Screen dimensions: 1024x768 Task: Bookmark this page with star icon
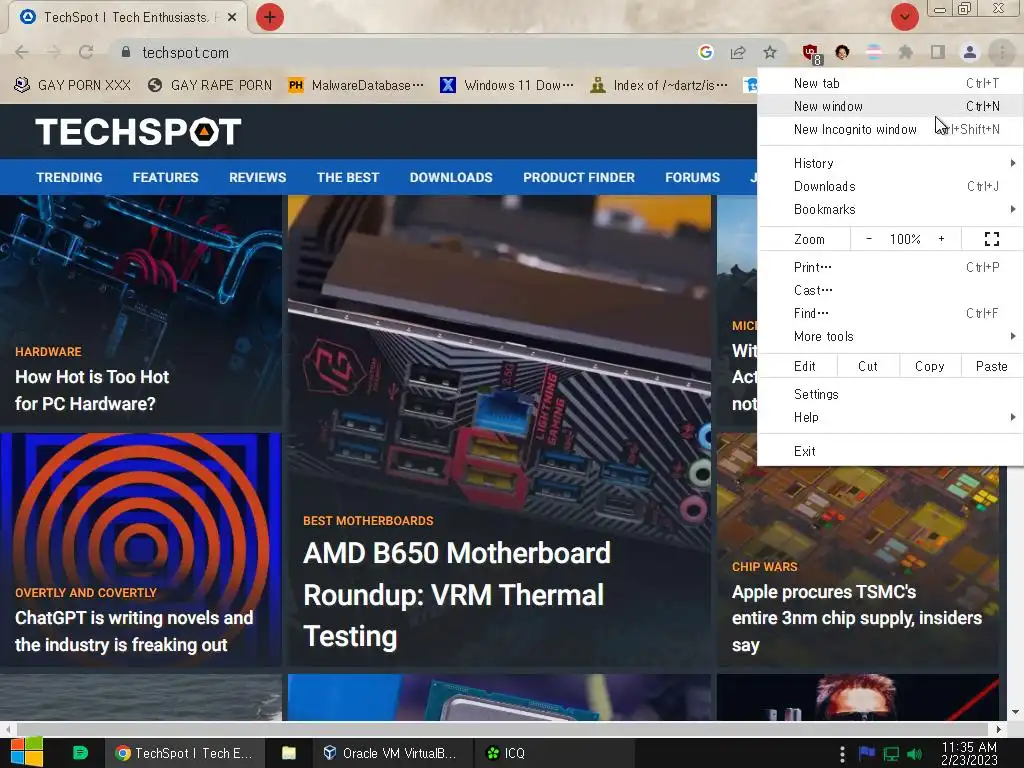point(770,52)
